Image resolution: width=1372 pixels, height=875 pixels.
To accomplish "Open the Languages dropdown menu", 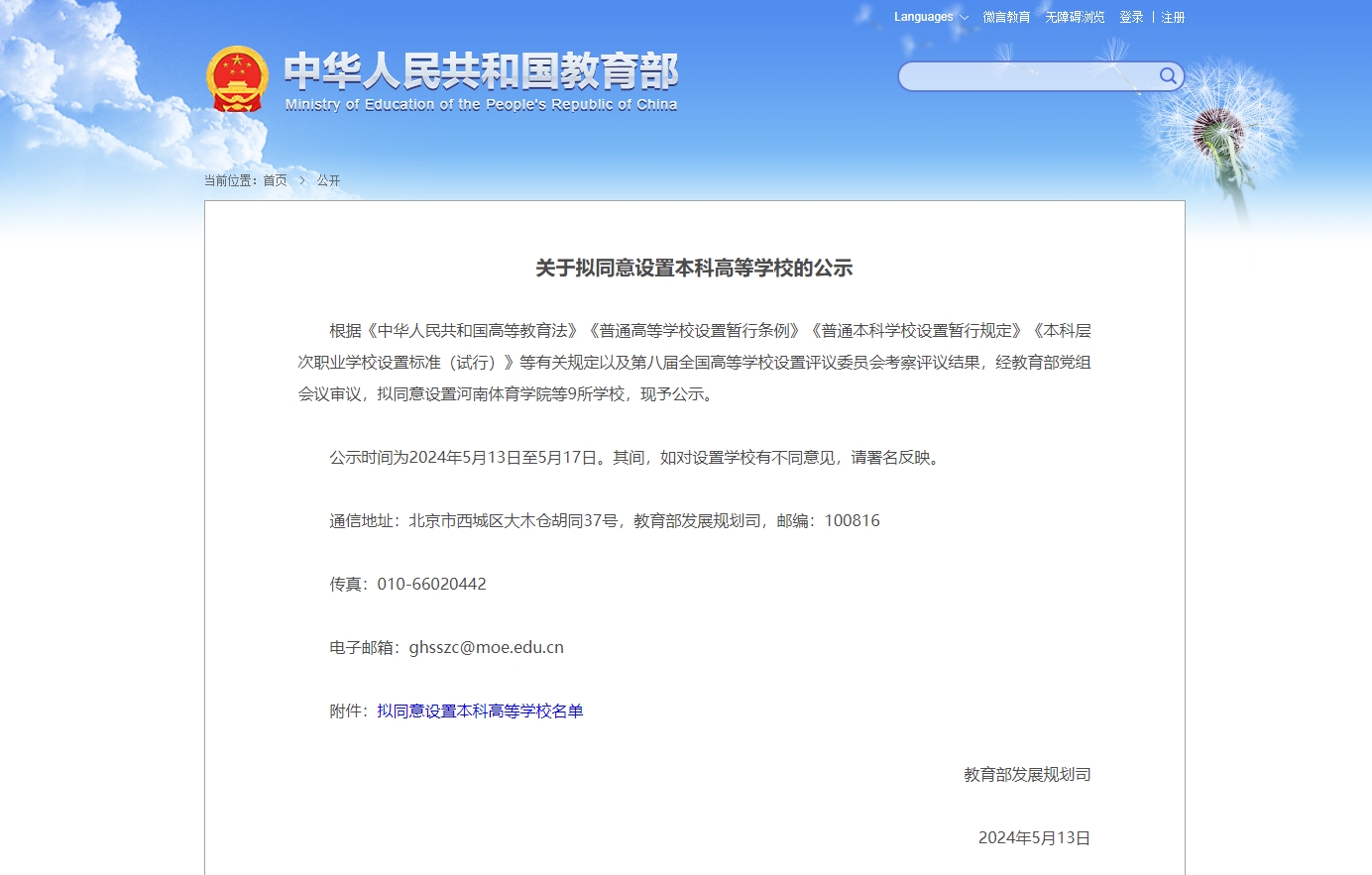I will click(x=924, y=17).
